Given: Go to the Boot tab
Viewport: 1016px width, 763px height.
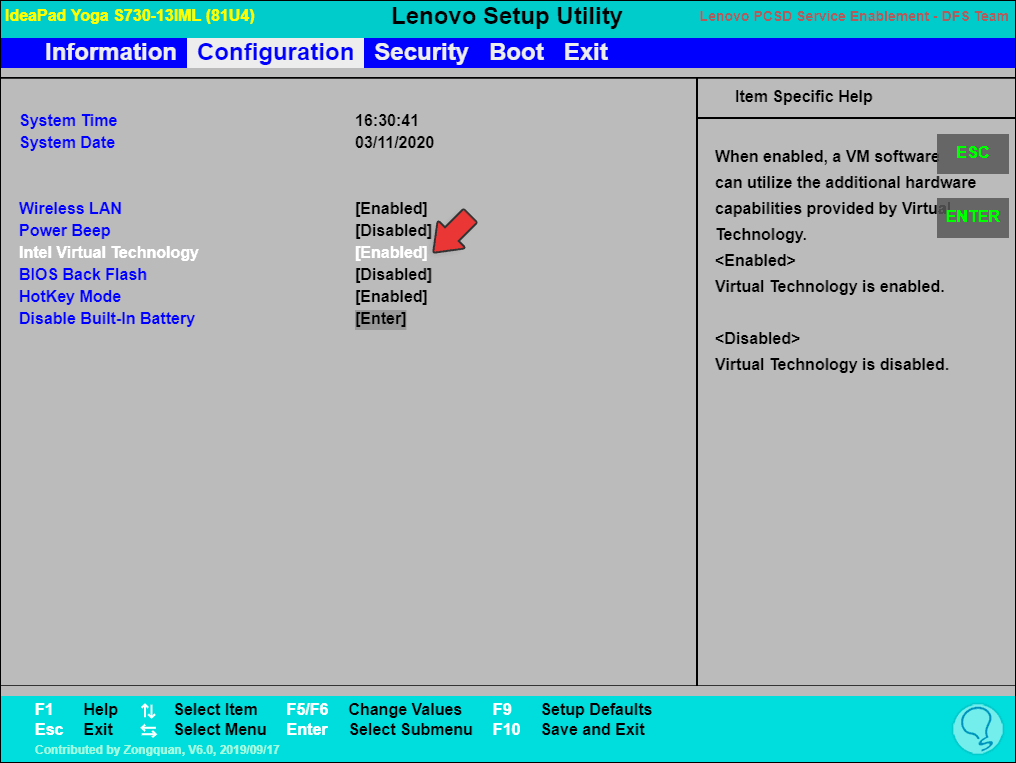Looking at the screenshot, I should coord(516,52).
